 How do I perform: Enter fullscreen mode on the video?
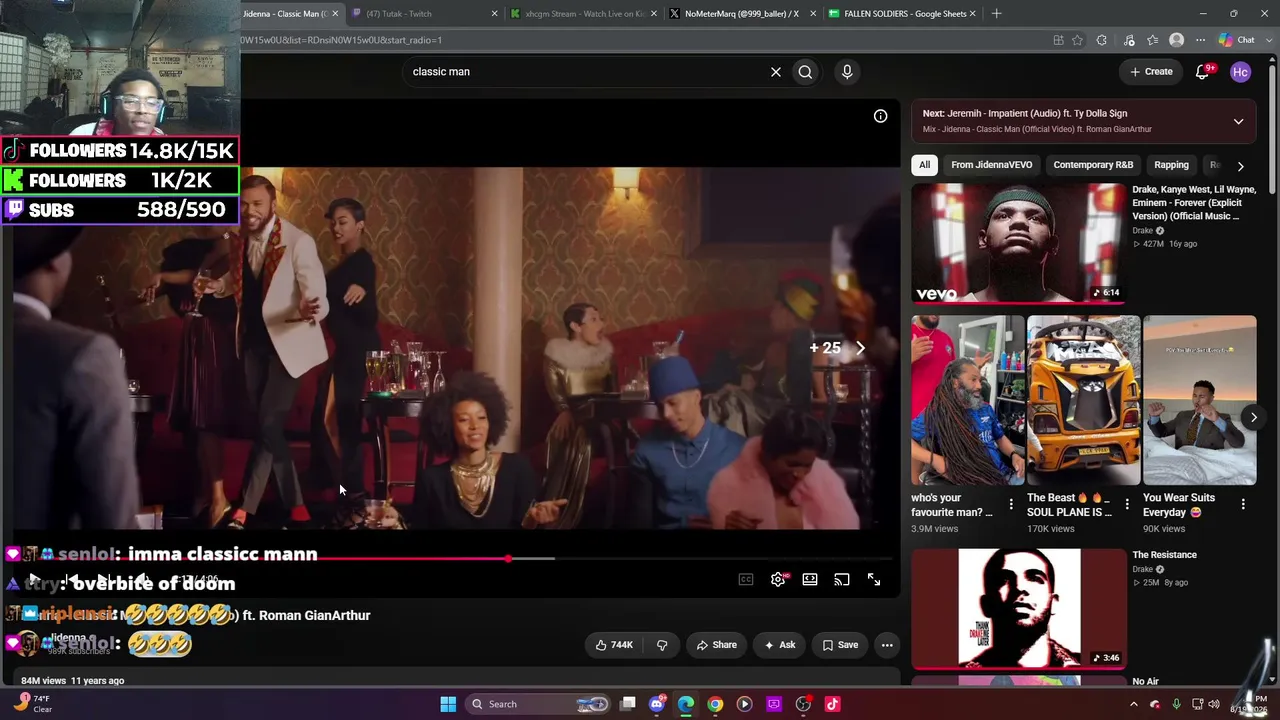point(874,580)
